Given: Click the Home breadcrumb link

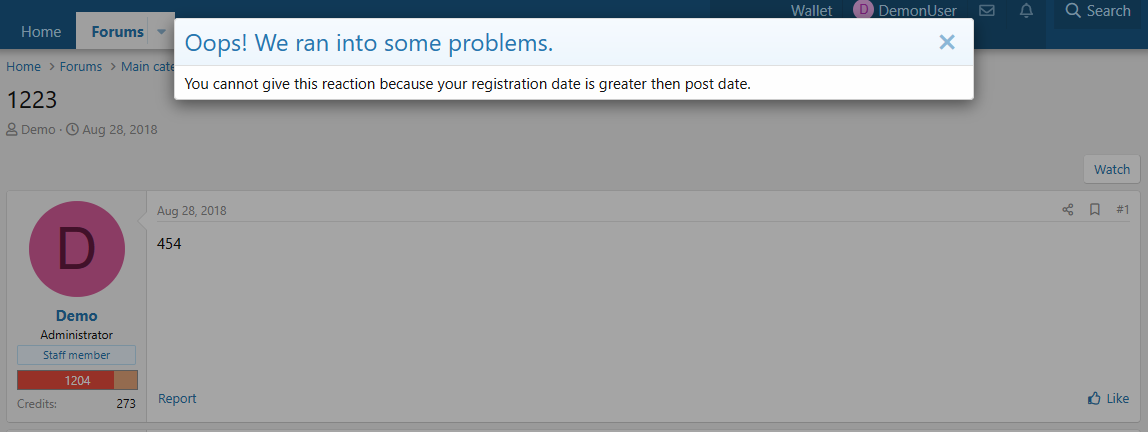Looking at the screenshot, I should pos(23,67).
